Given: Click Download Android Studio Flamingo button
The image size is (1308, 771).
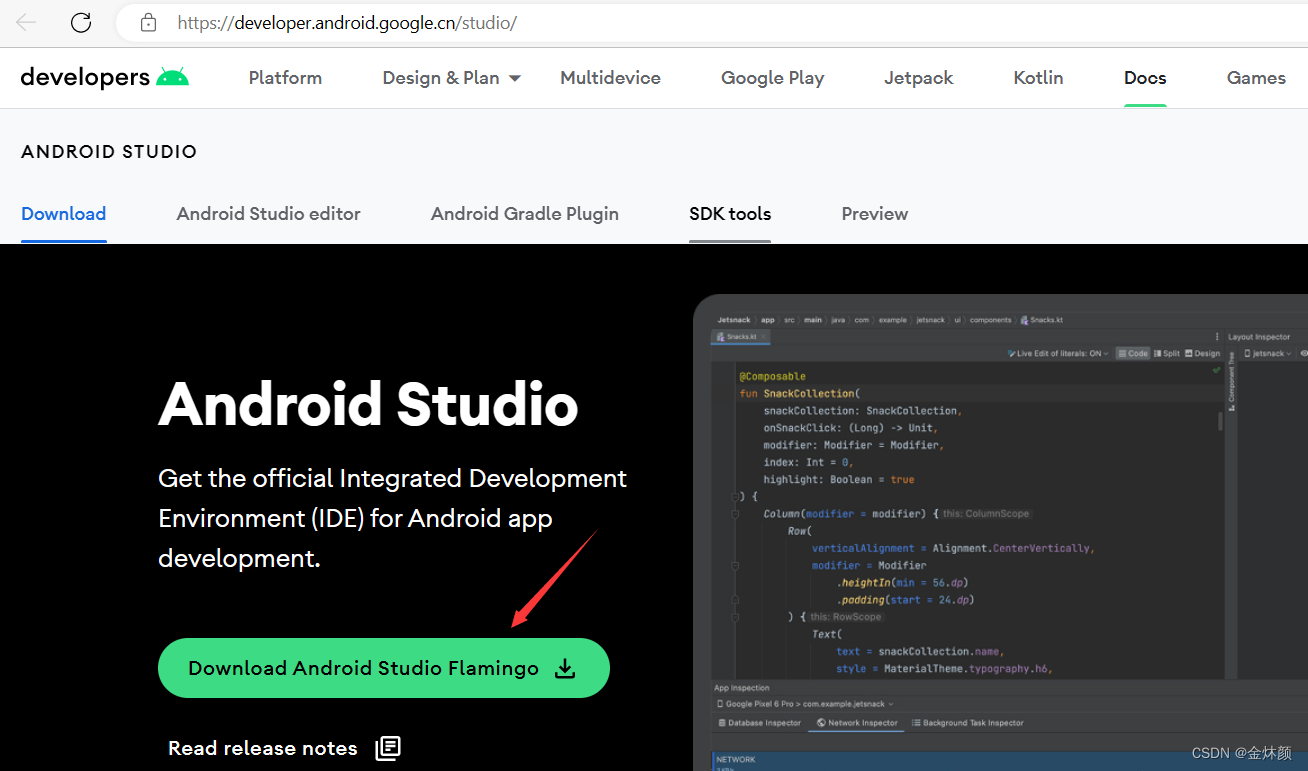Looking at the screenshot, I should (384, 668).
